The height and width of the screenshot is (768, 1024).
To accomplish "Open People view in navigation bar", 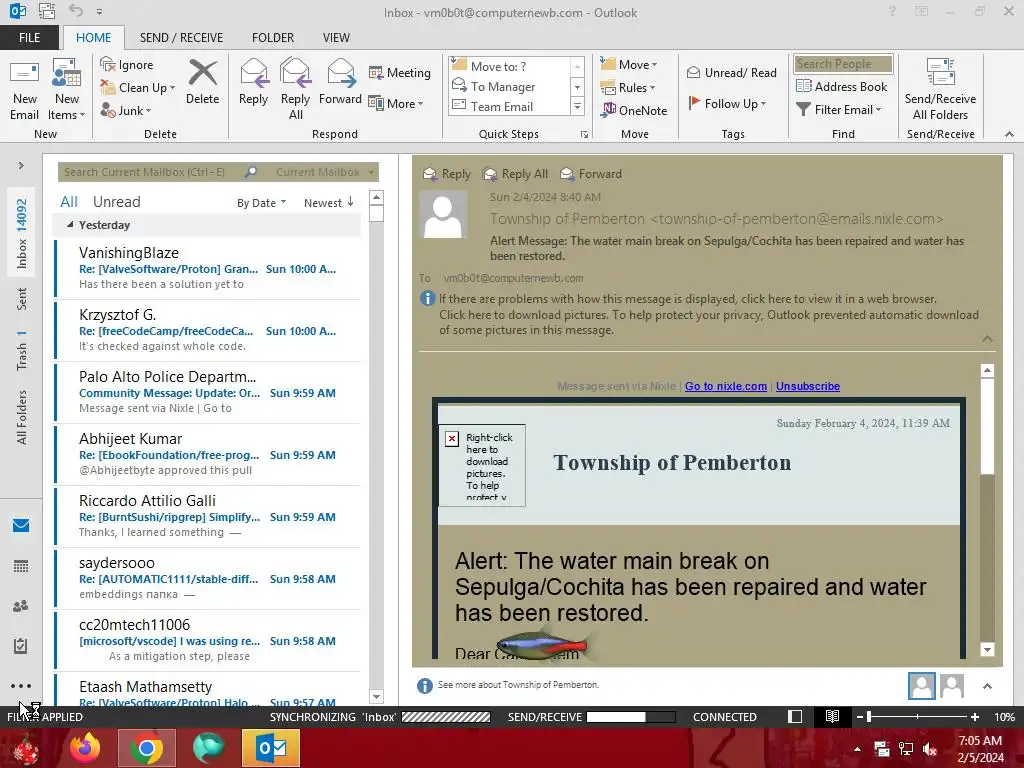I will (21, 606).
